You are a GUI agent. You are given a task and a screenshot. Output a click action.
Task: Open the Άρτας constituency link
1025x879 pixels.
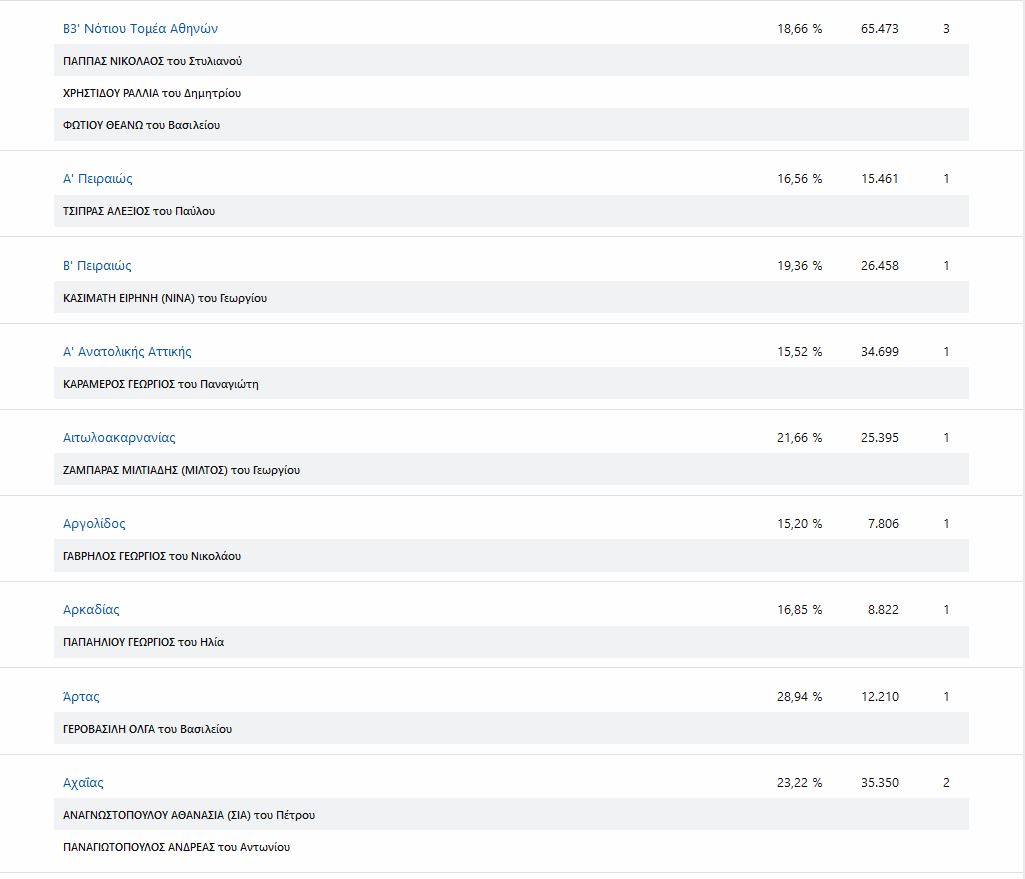click(81, 697)
